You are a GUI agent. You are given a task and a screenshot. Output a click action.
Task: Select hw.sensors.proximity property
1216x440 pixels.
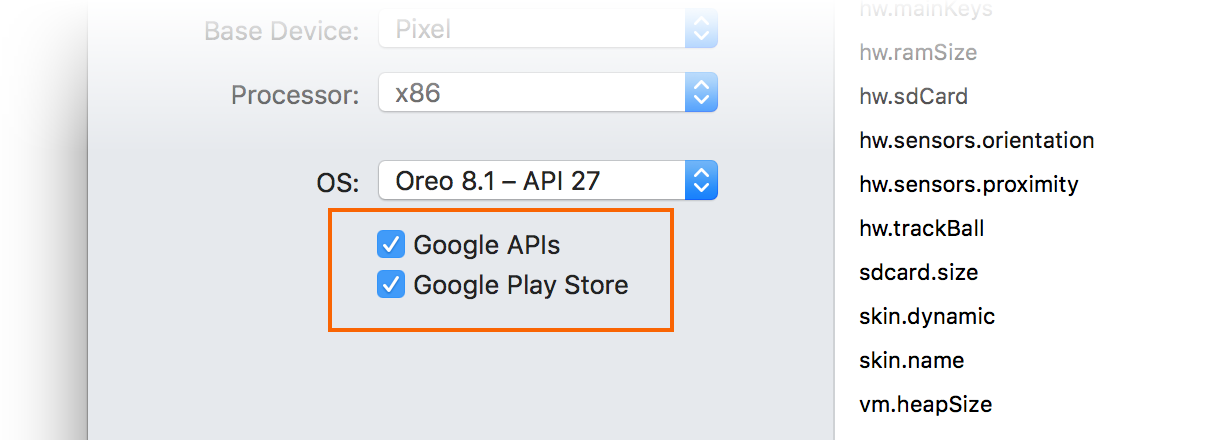pos(968,184)
